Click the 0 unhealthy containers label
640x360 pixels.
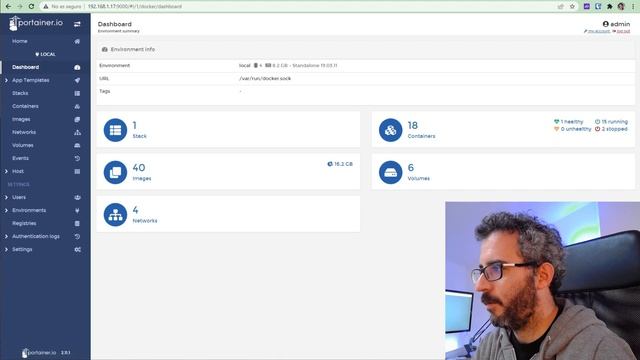point(572,129)
